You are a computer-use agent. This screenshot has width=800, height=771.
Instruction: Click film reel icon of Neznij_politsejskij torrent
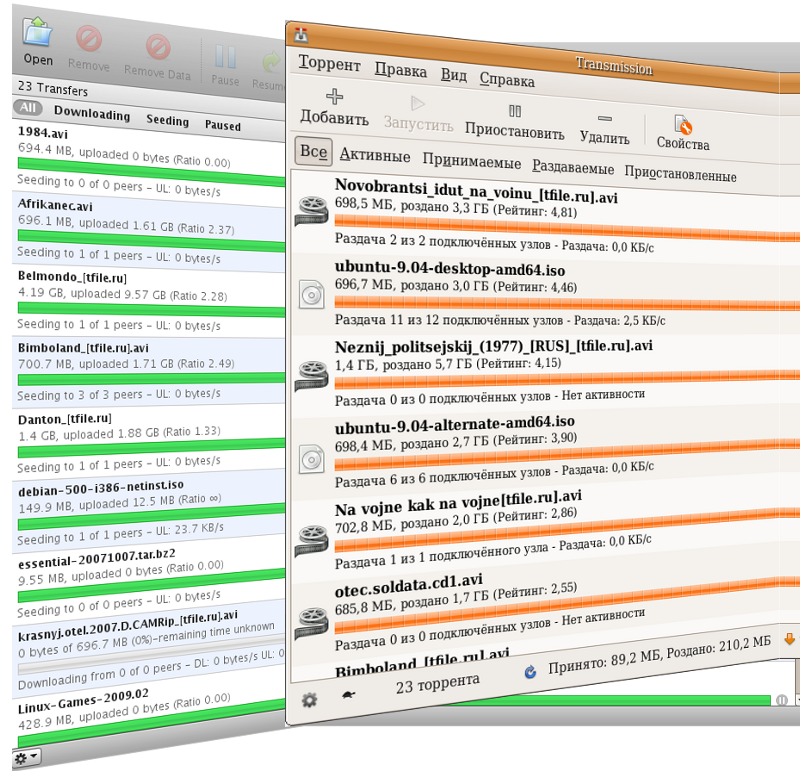pyautogui.click(x=312, y=376)
